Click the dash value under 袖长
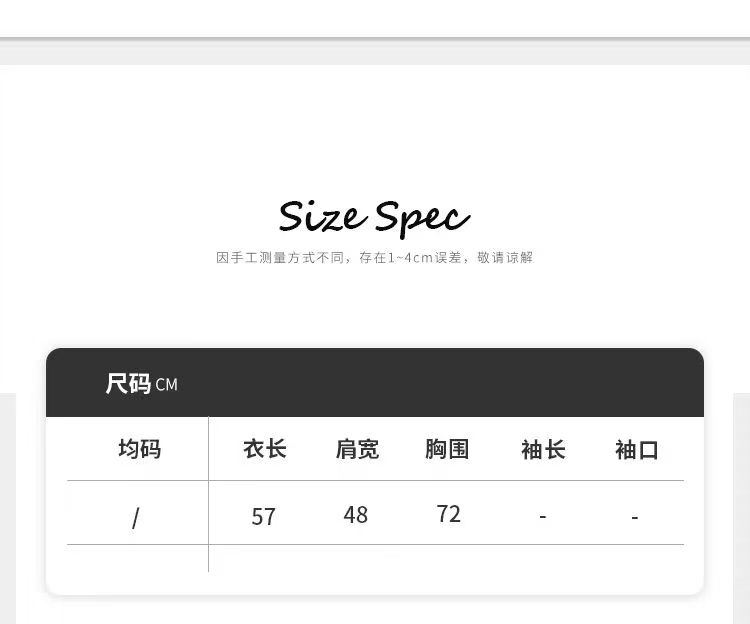 coord(542,517)
